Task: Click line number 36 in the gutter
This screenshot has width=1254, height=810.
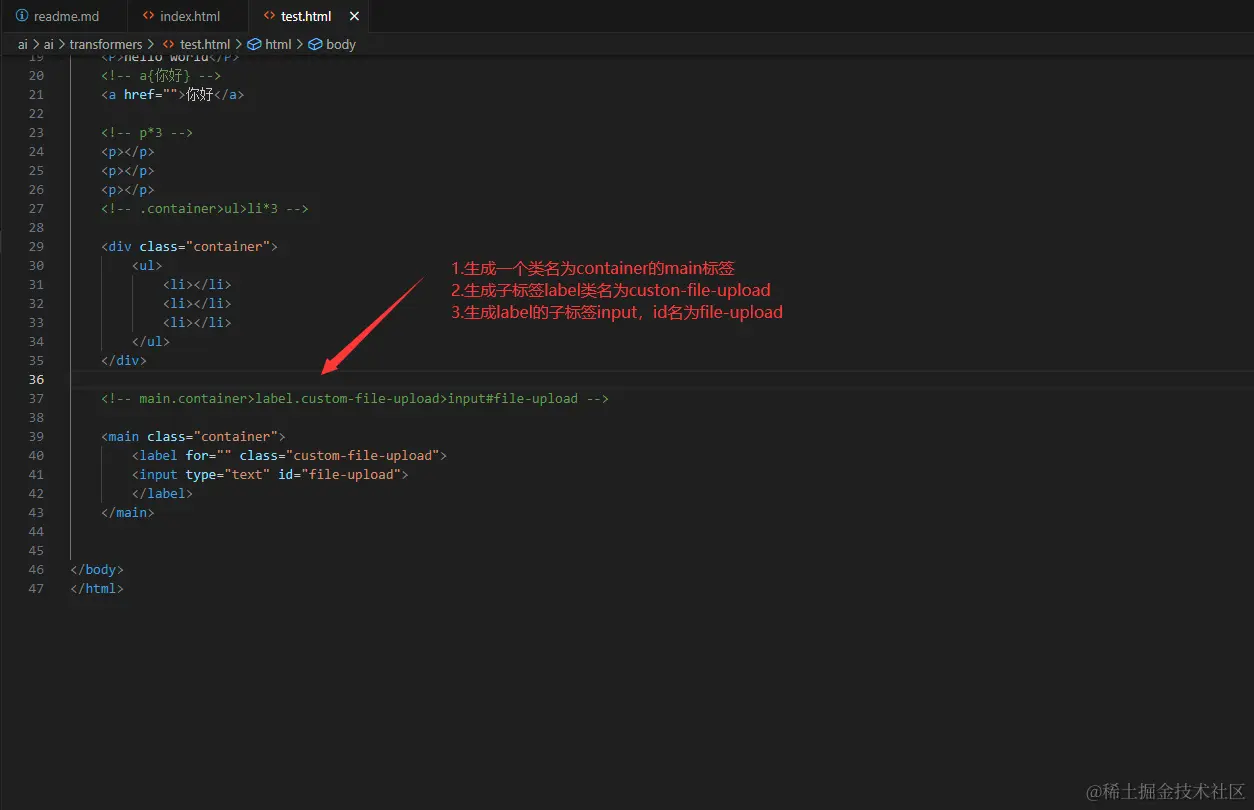Action: coord(36,379)
